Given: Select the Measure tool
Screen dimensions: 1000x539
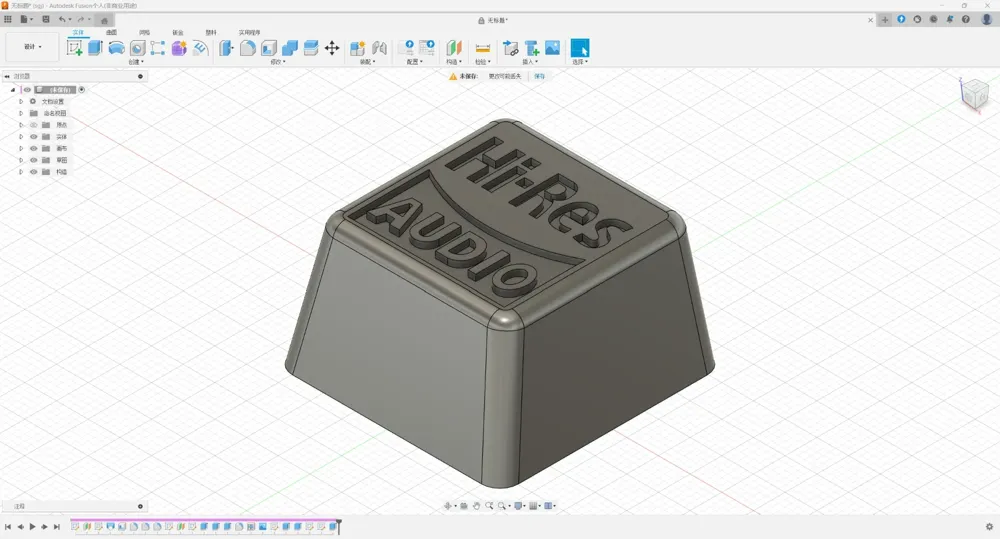Looking at the screenshot, I should click(x=483, y=48).
